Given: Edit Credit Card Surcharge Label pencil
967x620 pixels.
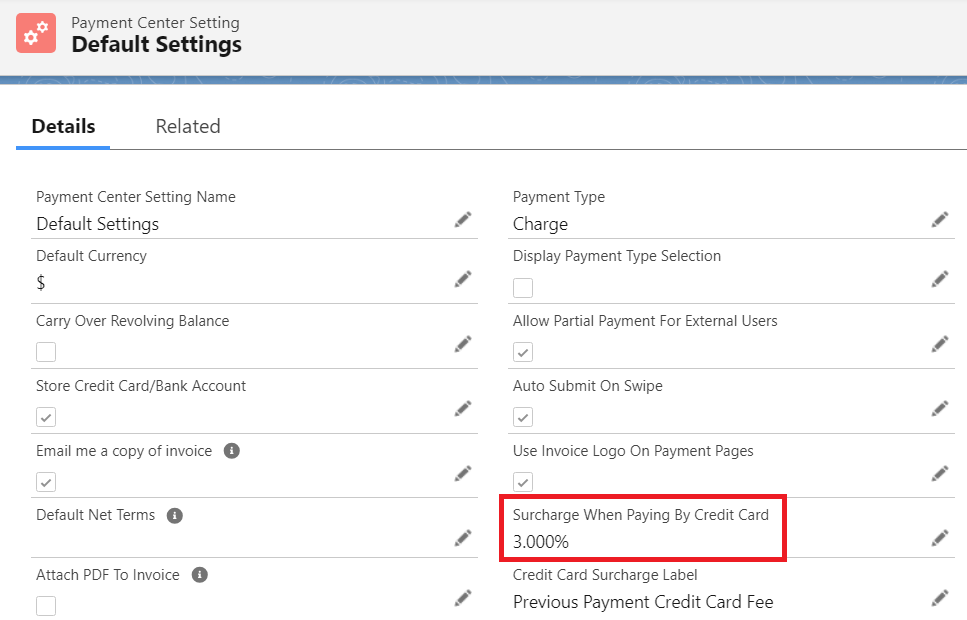Looking at the screenshot, I should click(939, 598).
